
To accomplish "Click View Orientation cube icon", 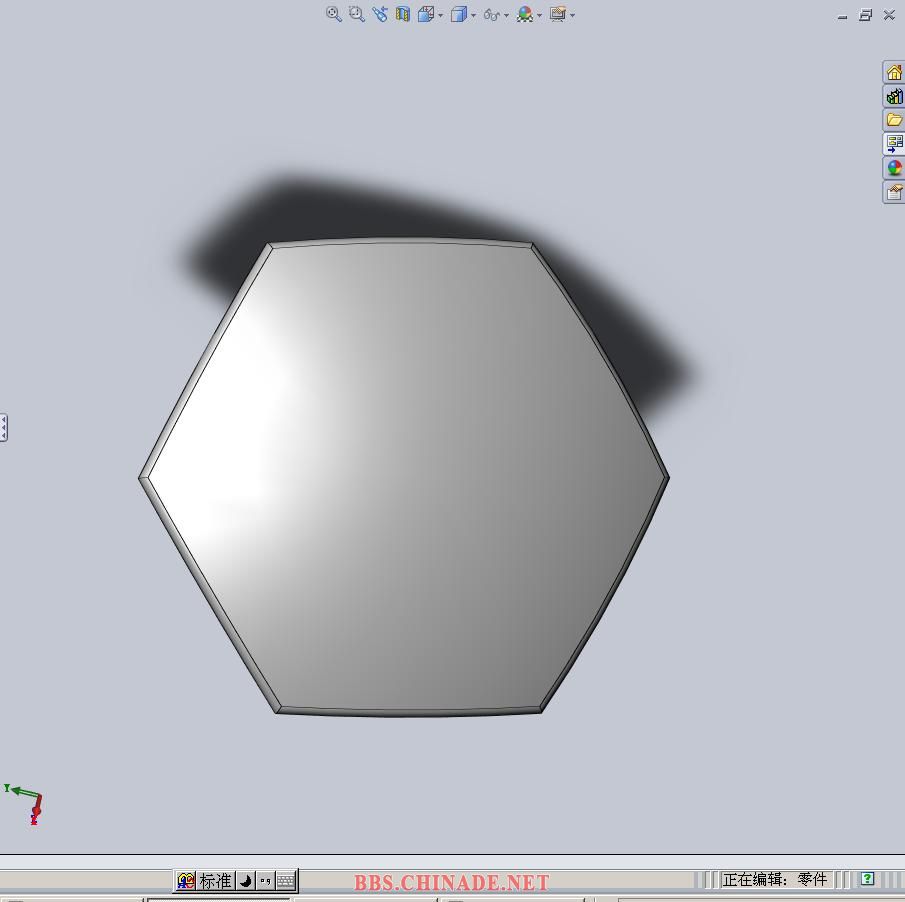I will pyautogui.click(x=426, y=14).
